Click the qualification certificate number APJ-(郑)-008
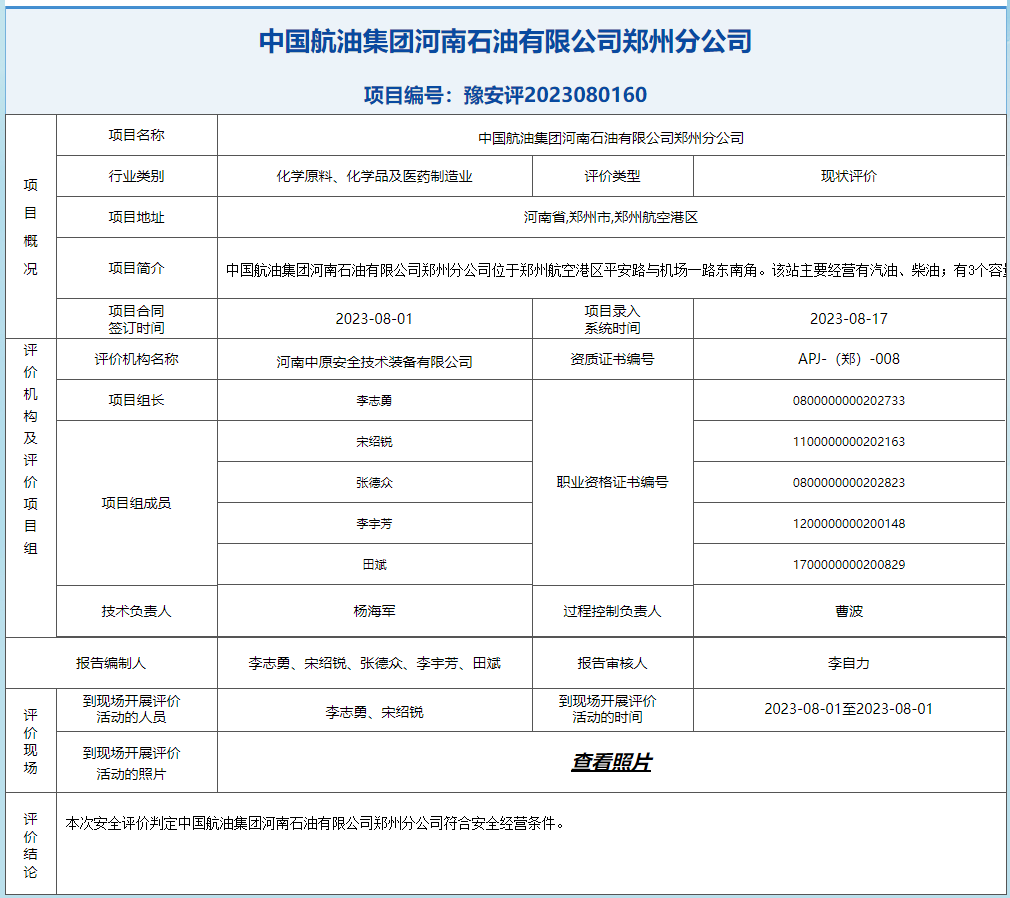This screenshot has height=898, width=1010. (848, 359)
